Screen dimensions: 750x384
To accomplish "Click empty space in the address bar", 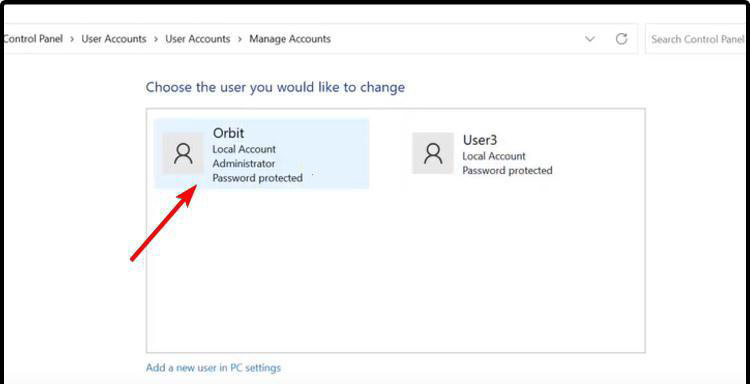I will [x=454, y=39].
